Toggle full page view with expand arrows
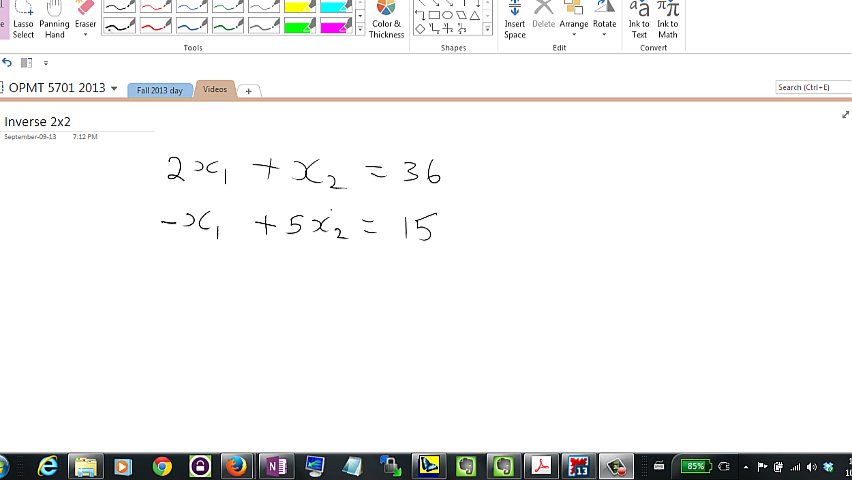 click(845, 115)
